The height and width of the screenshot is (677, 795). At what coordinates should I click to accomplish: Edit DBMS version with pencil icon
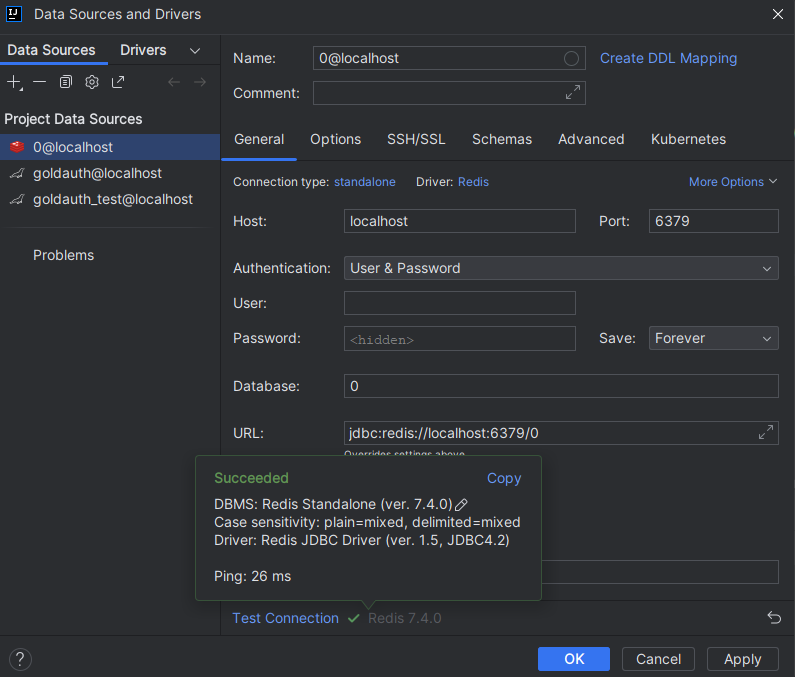pyautogui.click(x=461, y=505)
